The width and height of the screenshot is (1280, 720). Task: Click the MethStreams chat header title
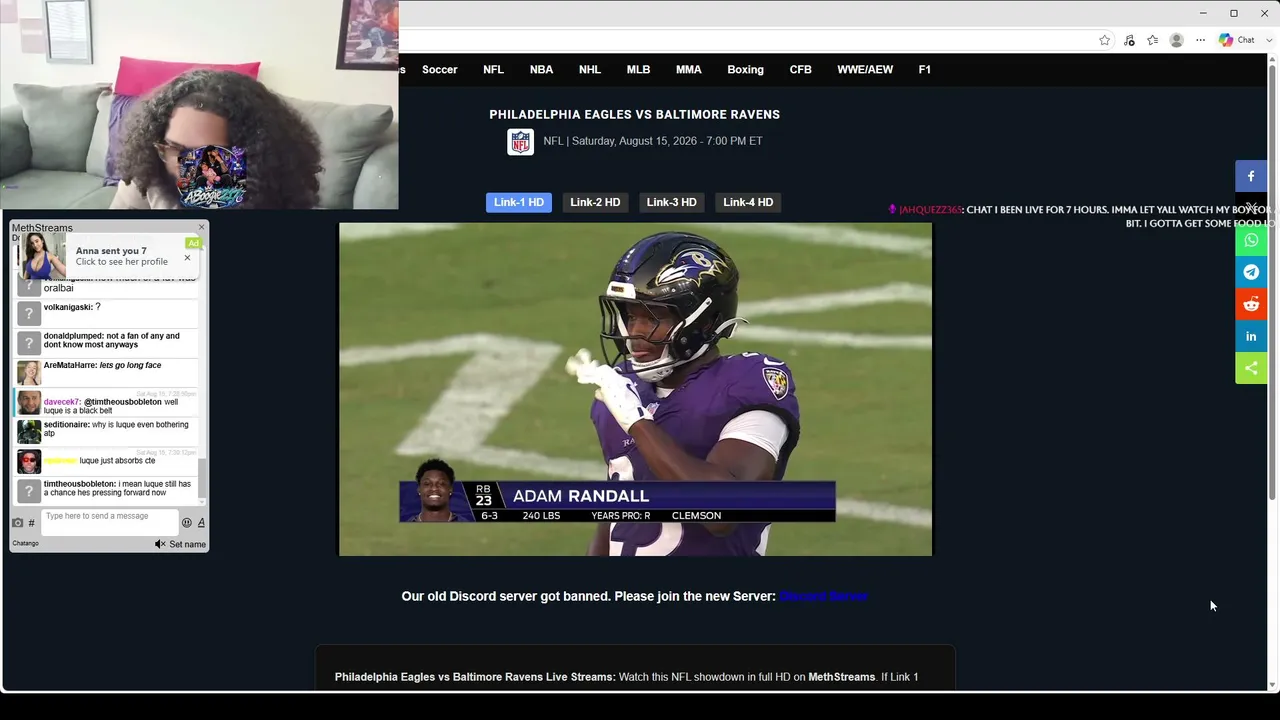[x=42, y=228]
